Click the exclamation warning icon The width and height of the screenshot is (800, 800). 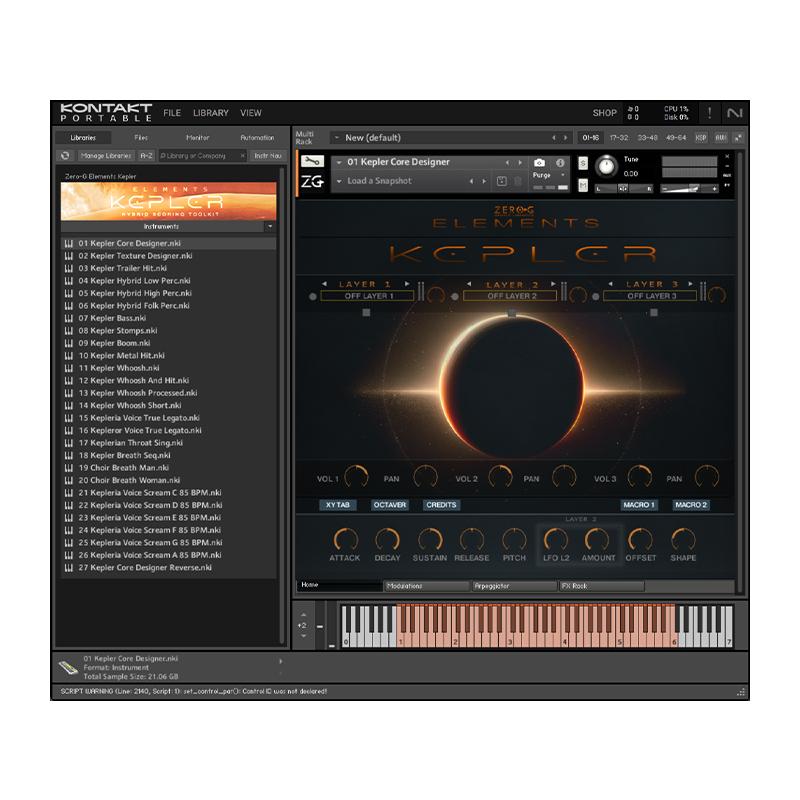point(709,113)
